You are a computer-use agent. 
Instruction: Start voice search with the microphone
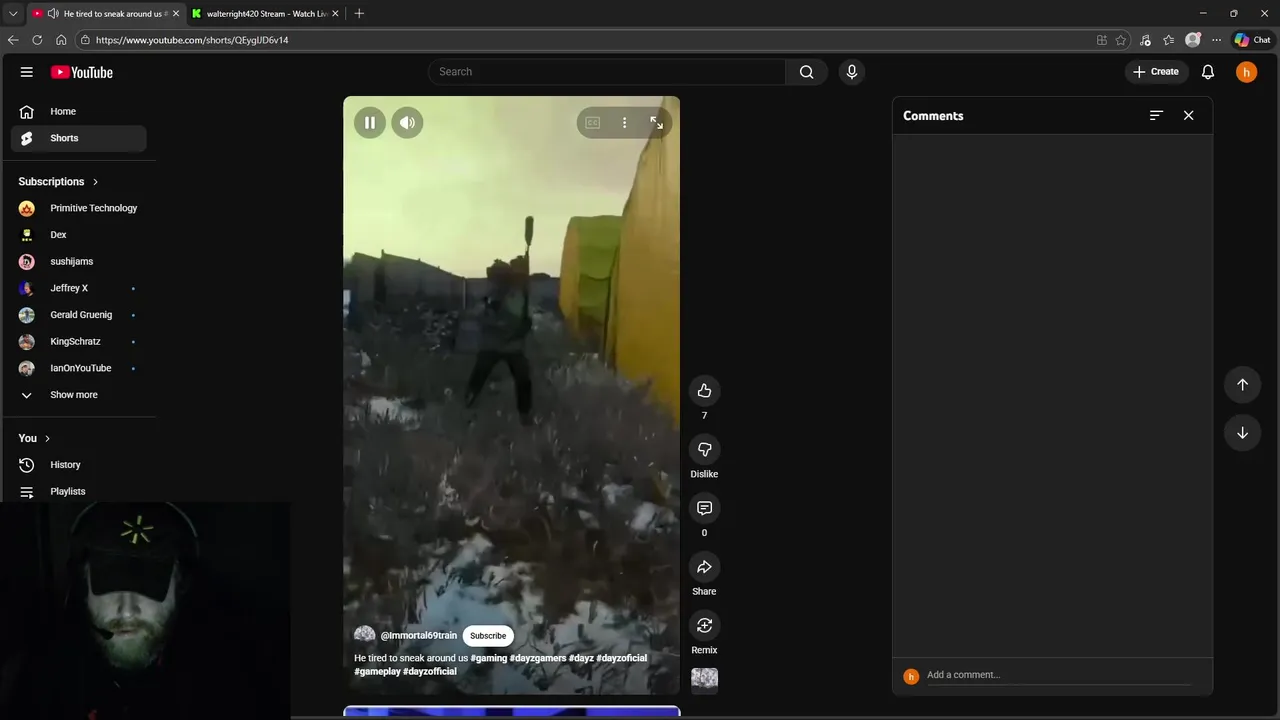point(852,72)
